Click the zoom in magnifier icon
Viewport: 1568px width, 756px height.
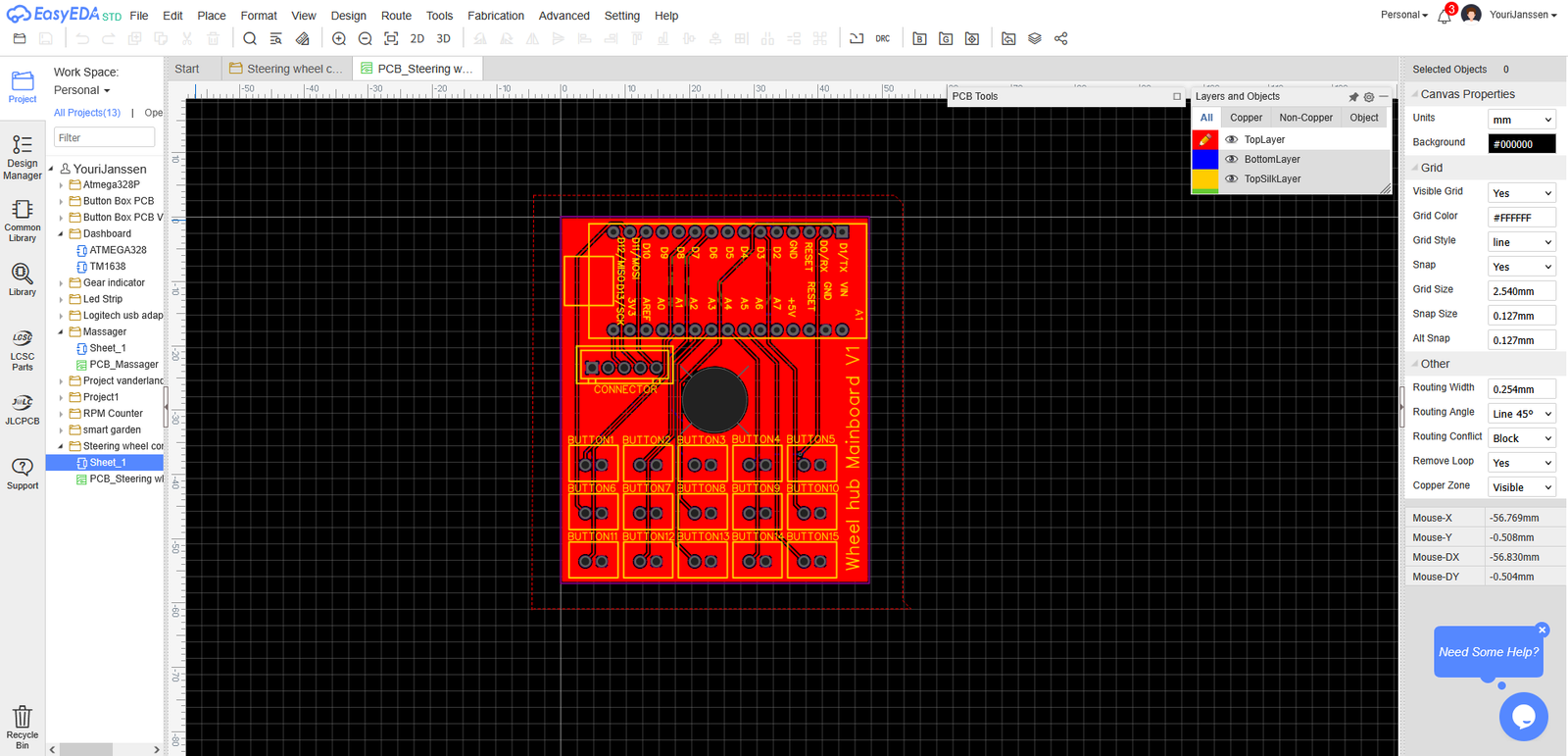coord(339,39)
